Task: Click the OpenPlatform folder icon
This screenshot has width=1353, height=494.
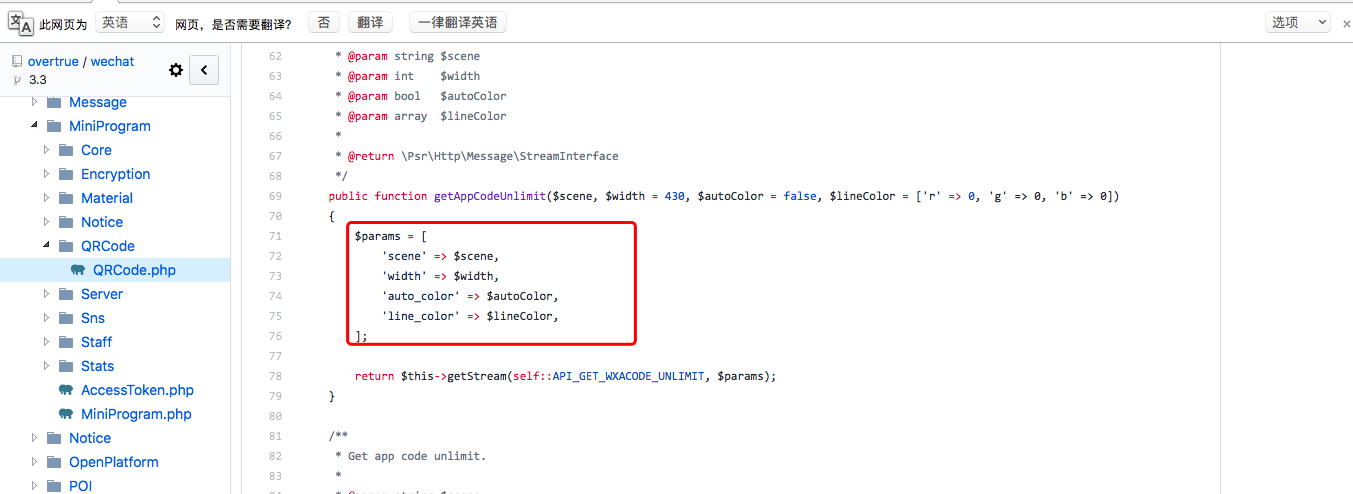Action: pos(54,462)
